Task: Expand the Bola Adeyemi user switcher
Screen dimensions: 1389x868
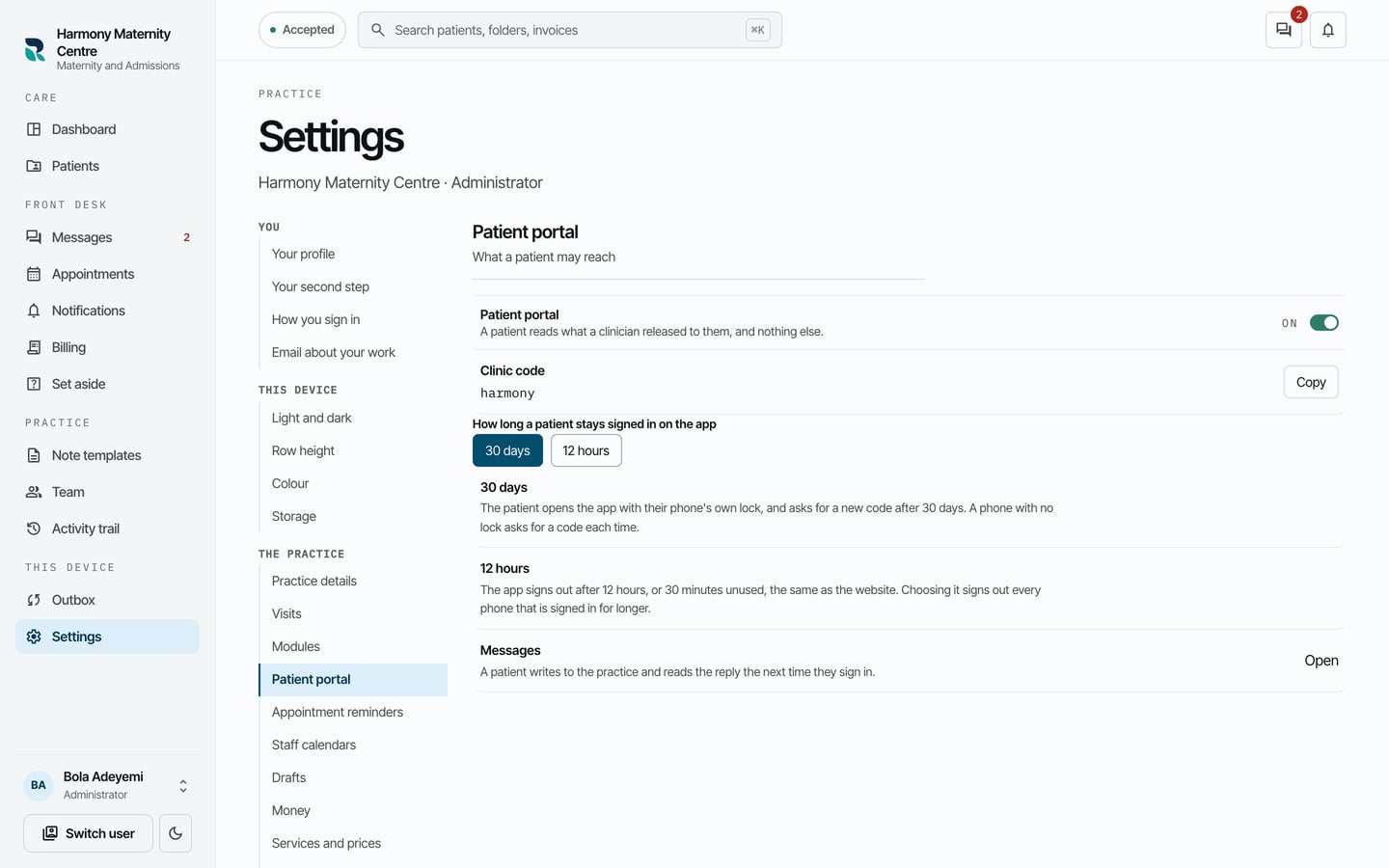Action: coord(107,786)
